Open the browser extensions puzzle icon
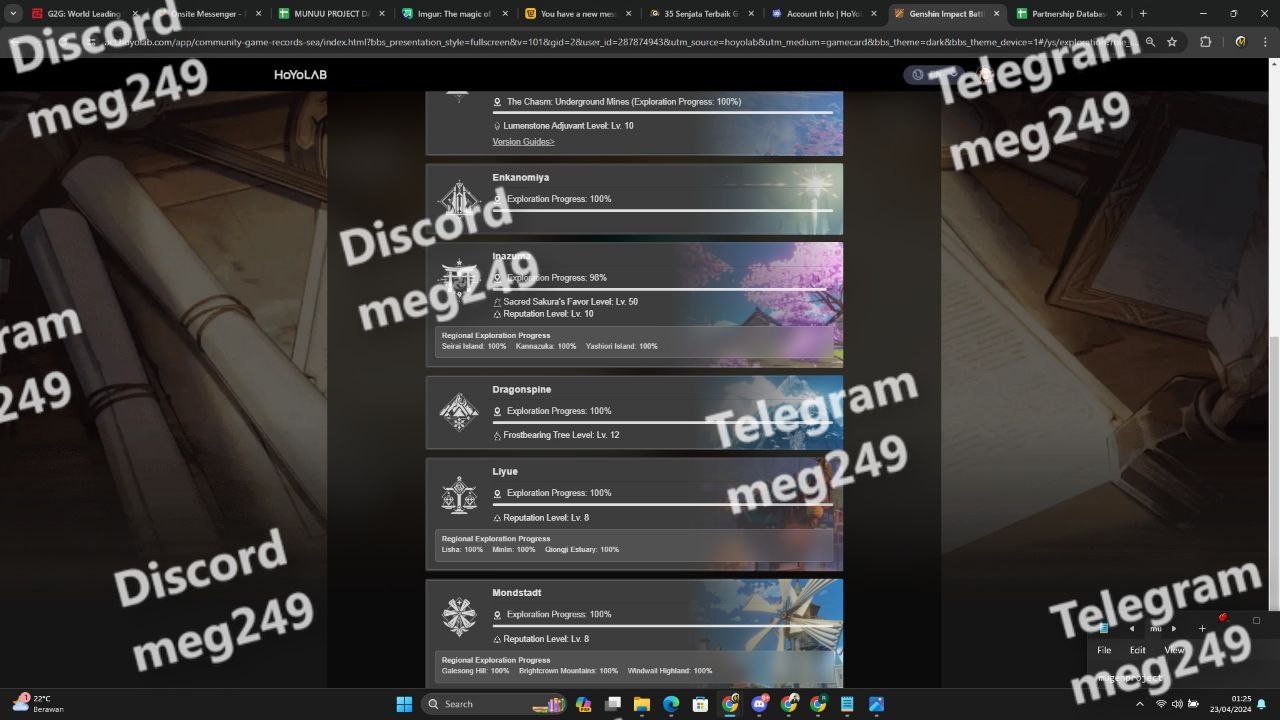Image resolution: width=1280 pixels, height=720 pixels. click(1205, 42)
